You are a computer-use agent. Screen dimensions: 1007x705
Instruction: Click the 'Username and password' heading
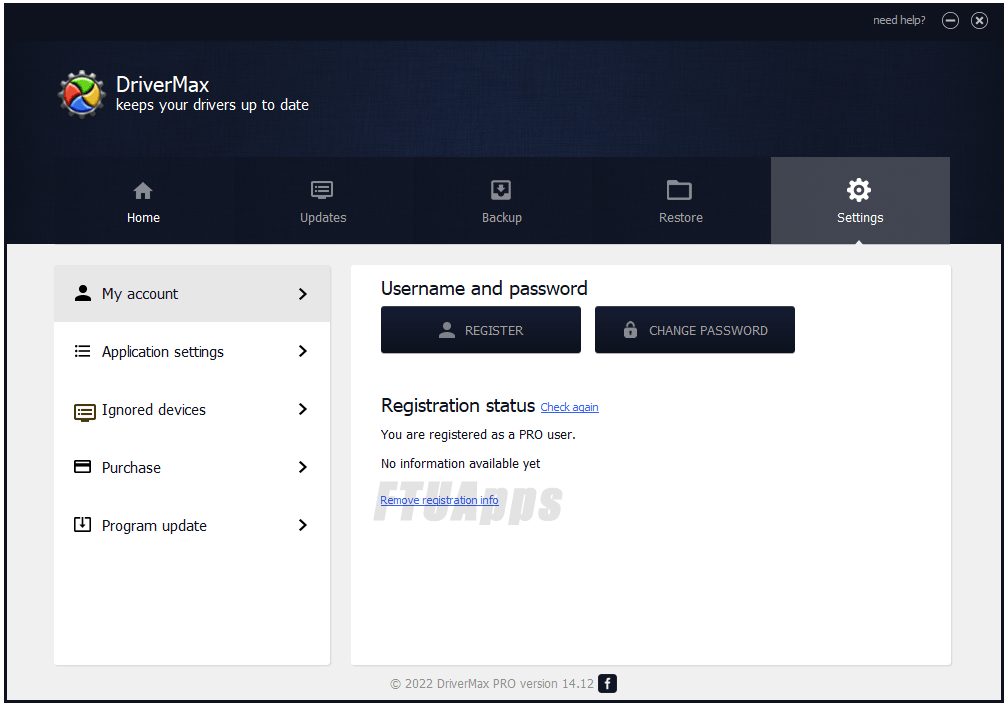click(484, 289)
